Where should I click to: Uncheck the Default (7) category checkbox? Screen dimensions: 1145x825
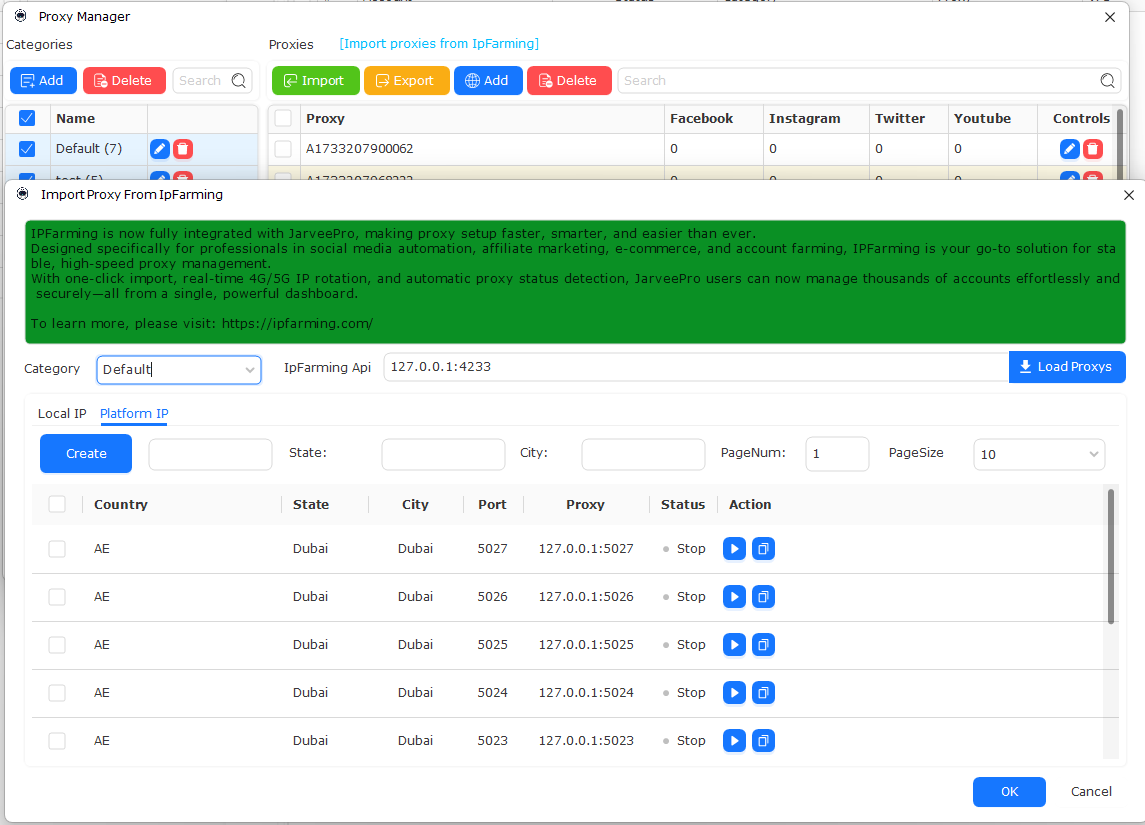(27, 149)
